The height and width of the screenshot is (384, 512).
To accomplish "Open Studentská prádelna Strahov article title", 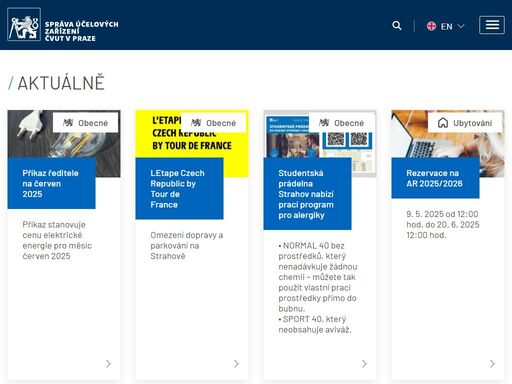I will (306, 194).
